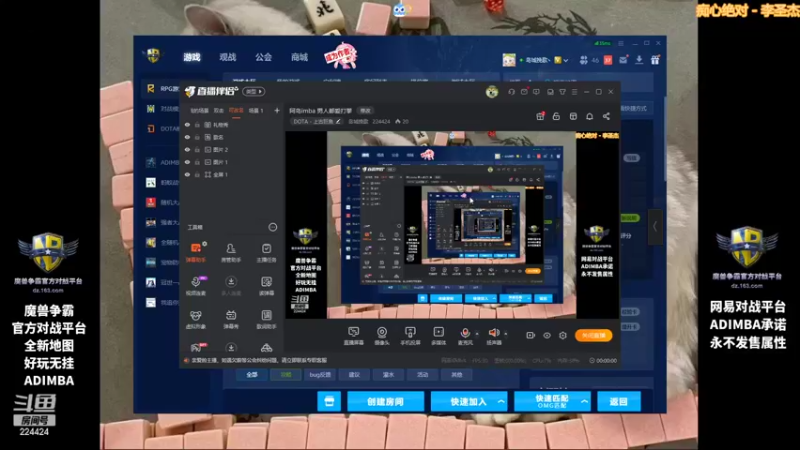
Task: Open the 公会 tab in battle platform
Action: click(x=263, y=57)
